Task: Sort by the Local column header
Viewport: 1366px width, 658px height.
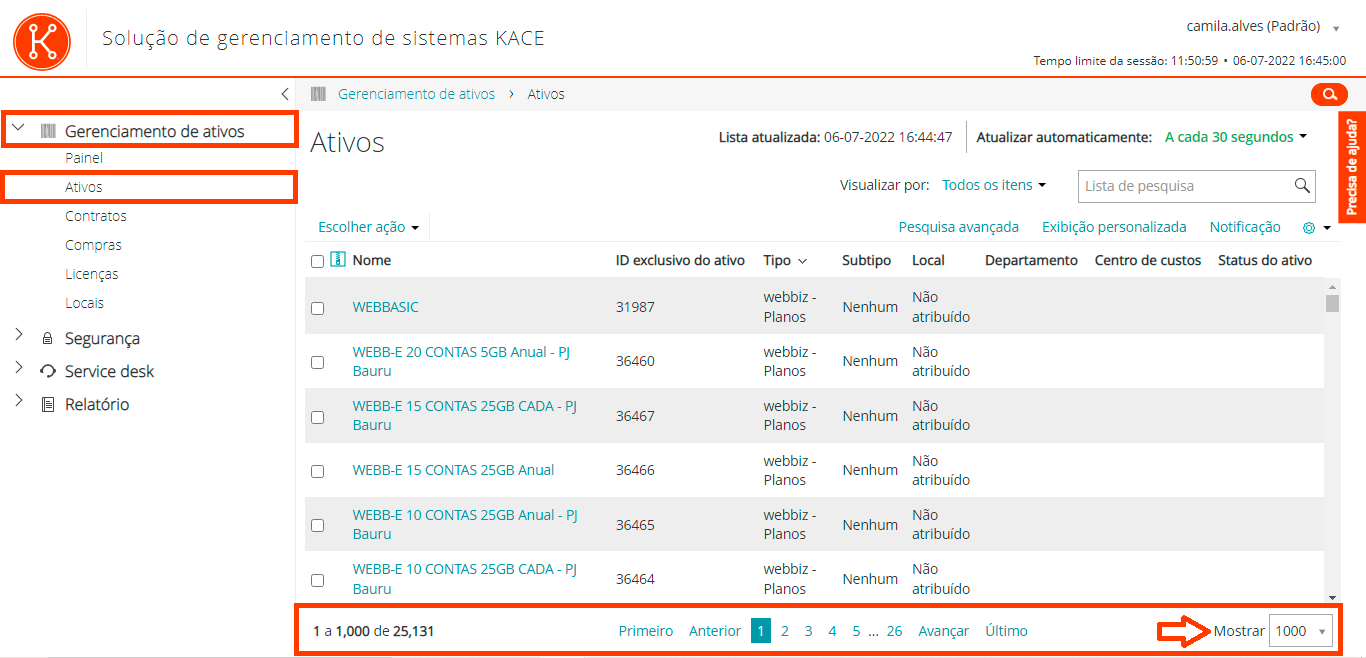Action: tap(928, 260)
